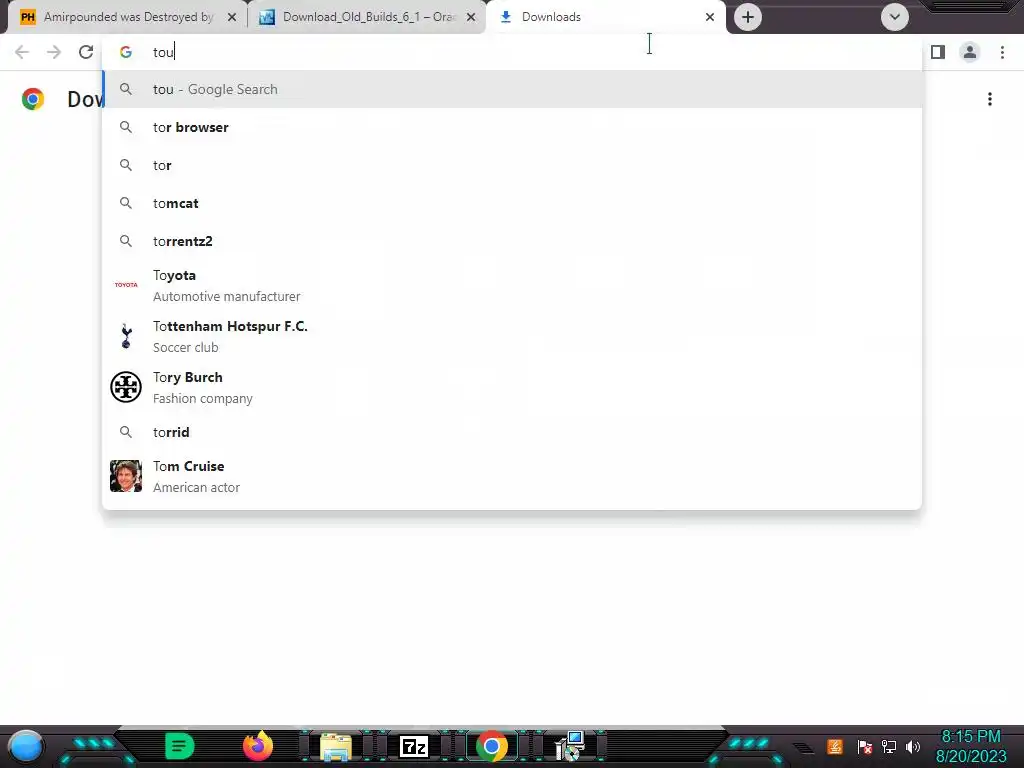Viewport: 1024px width, 768px height.
Task: Click the Toyota logo icon
Action: click(x=126, y=285)
